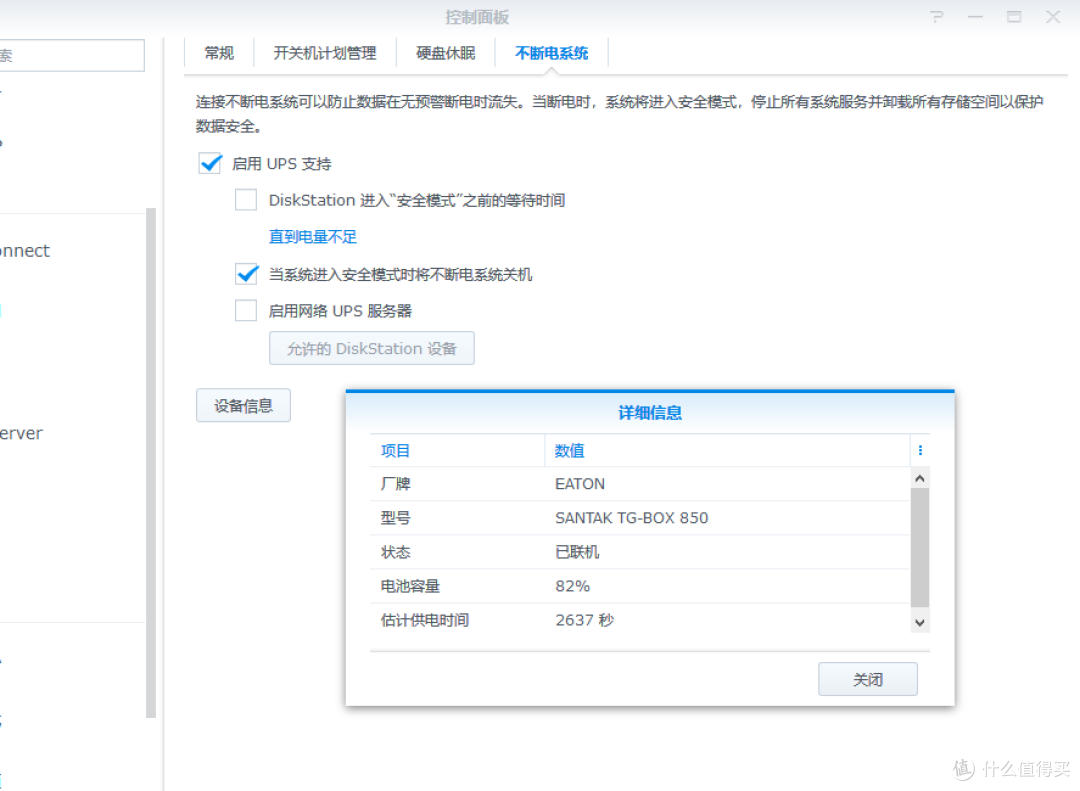Screen dimensions: 1080x791
Task: Click the 直到电量不足 link
Action: pos(313,237)
